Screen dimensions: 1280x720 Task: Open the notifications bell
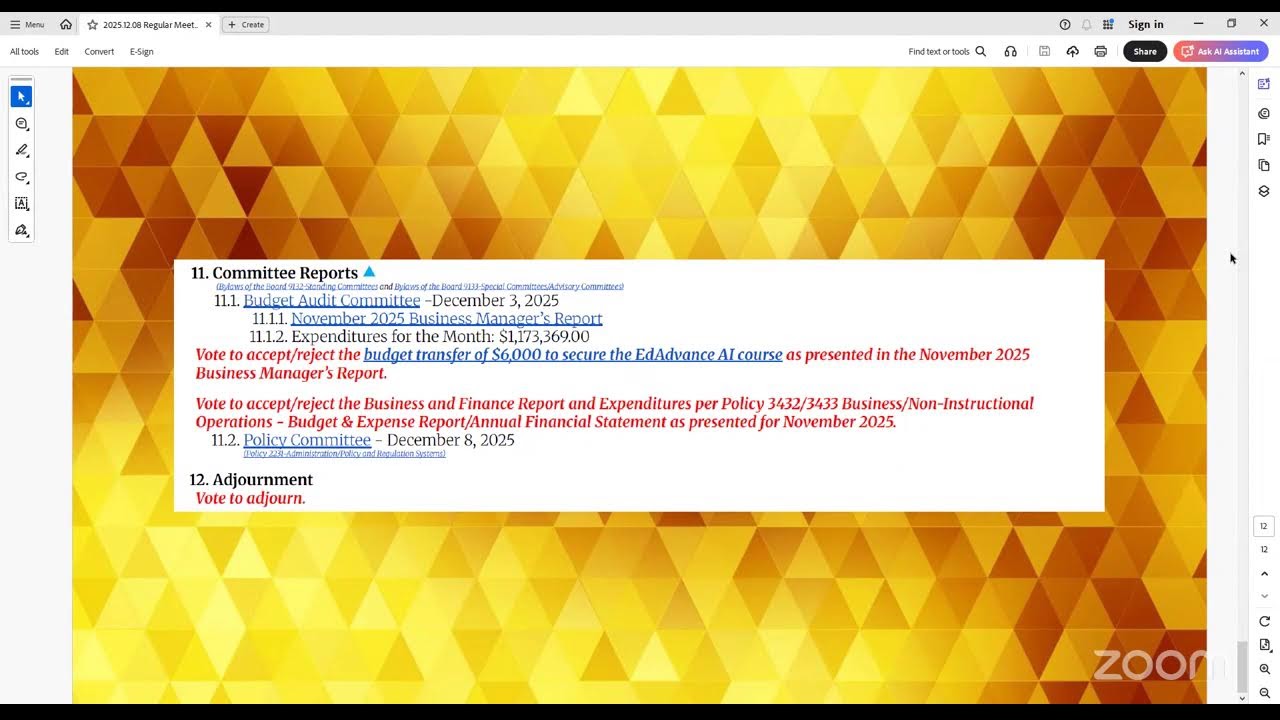click(1087, 24)
